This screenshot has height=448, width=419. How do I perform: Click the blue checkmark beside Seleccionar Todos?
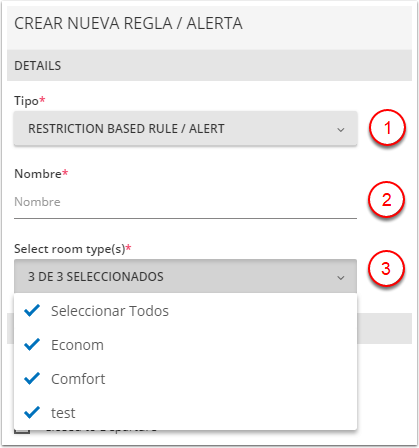click(32, 311)
